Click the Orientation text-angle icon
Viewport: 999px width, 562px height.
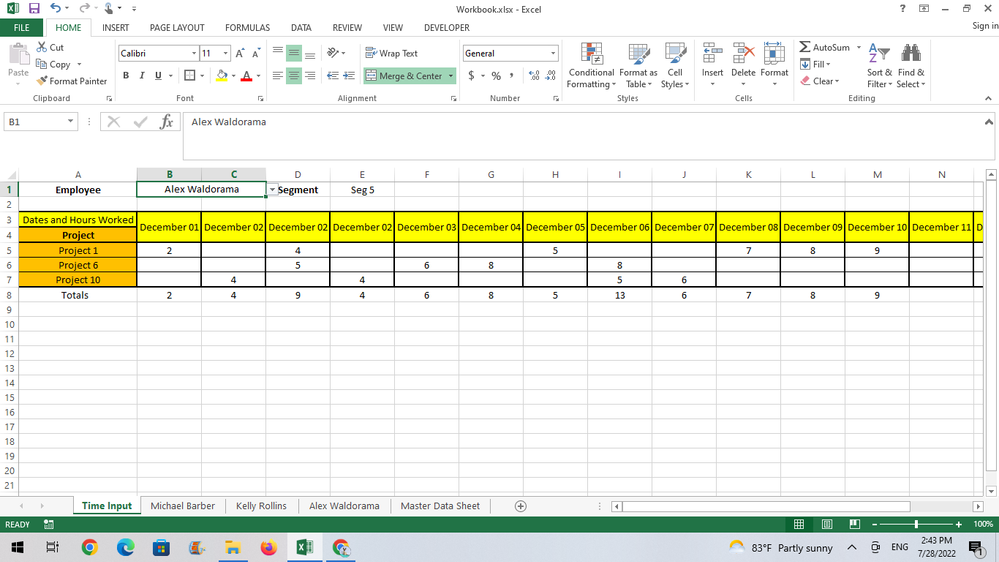(333, 53)
